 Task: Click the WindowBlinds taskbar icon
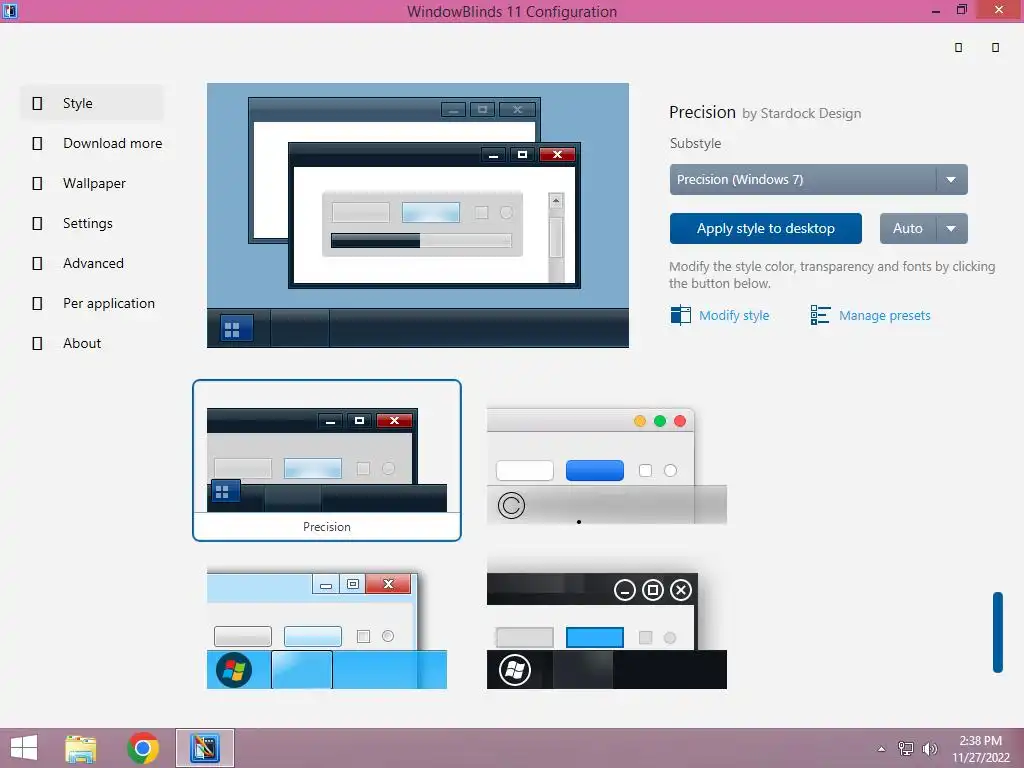[204, 748]
